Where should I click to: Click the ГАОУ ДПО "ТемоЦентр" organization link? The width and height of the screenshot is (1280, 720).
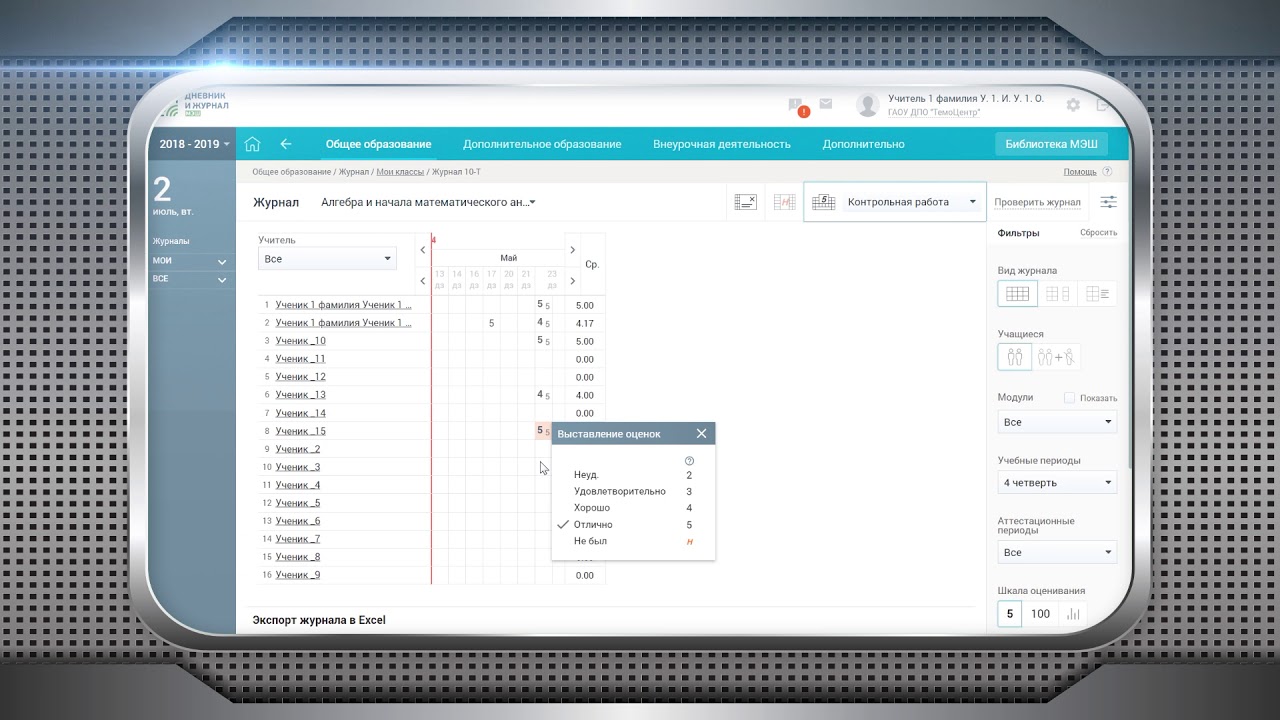(x=935, y=112)
